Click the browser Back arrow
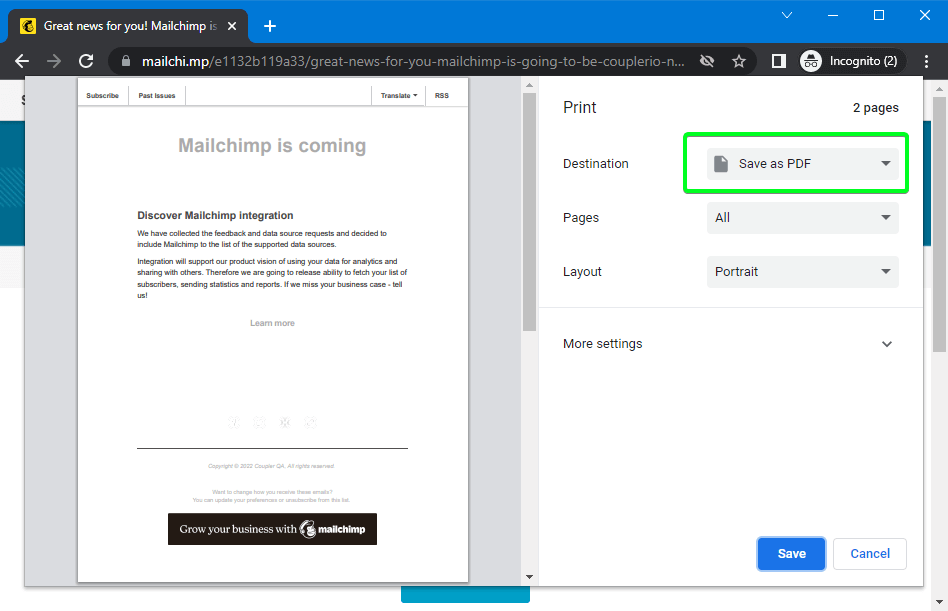 point(22,61)
